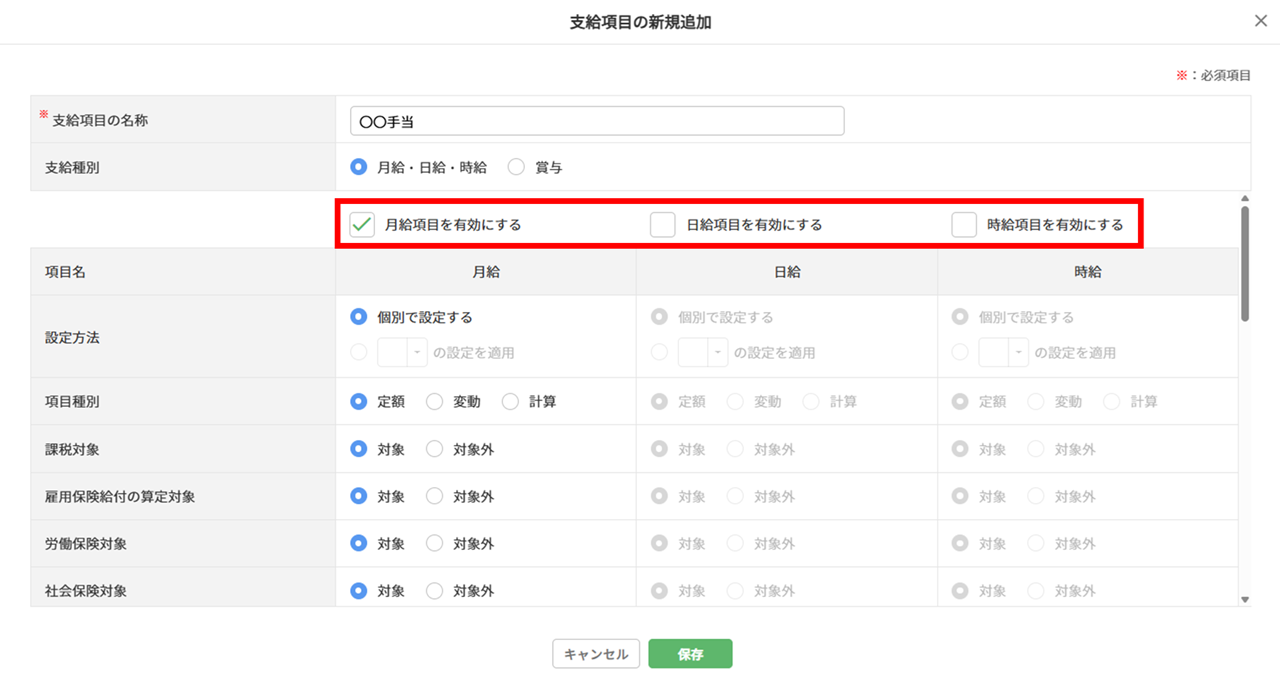
Task: Select 賞与 payment type radio
Action: pyautogui.click(x=516, y=168)
